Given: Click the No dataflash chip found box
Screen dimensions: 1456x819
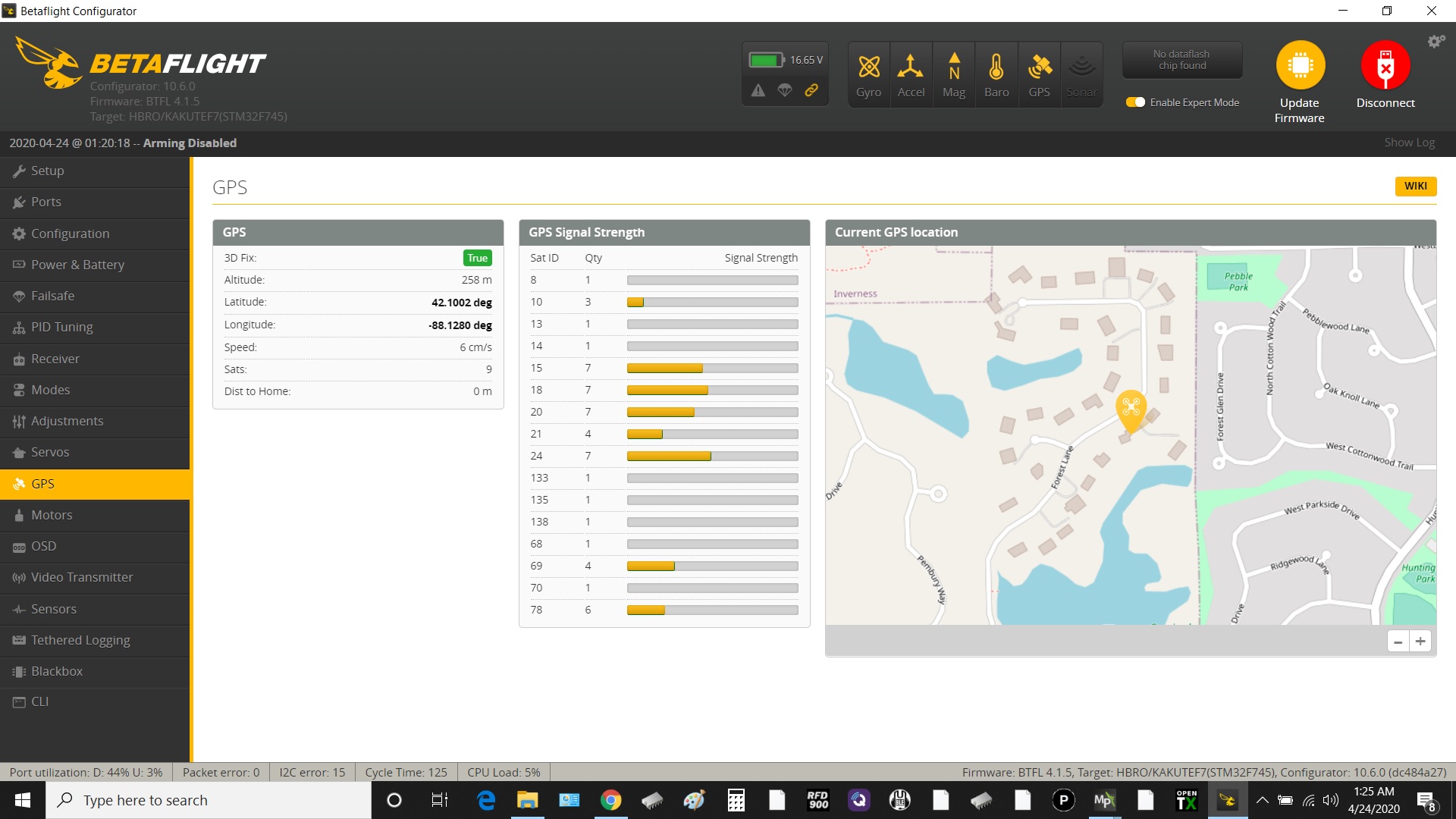Looking at the screenshot, I should pyautogui.click(x=1181, y=60).
